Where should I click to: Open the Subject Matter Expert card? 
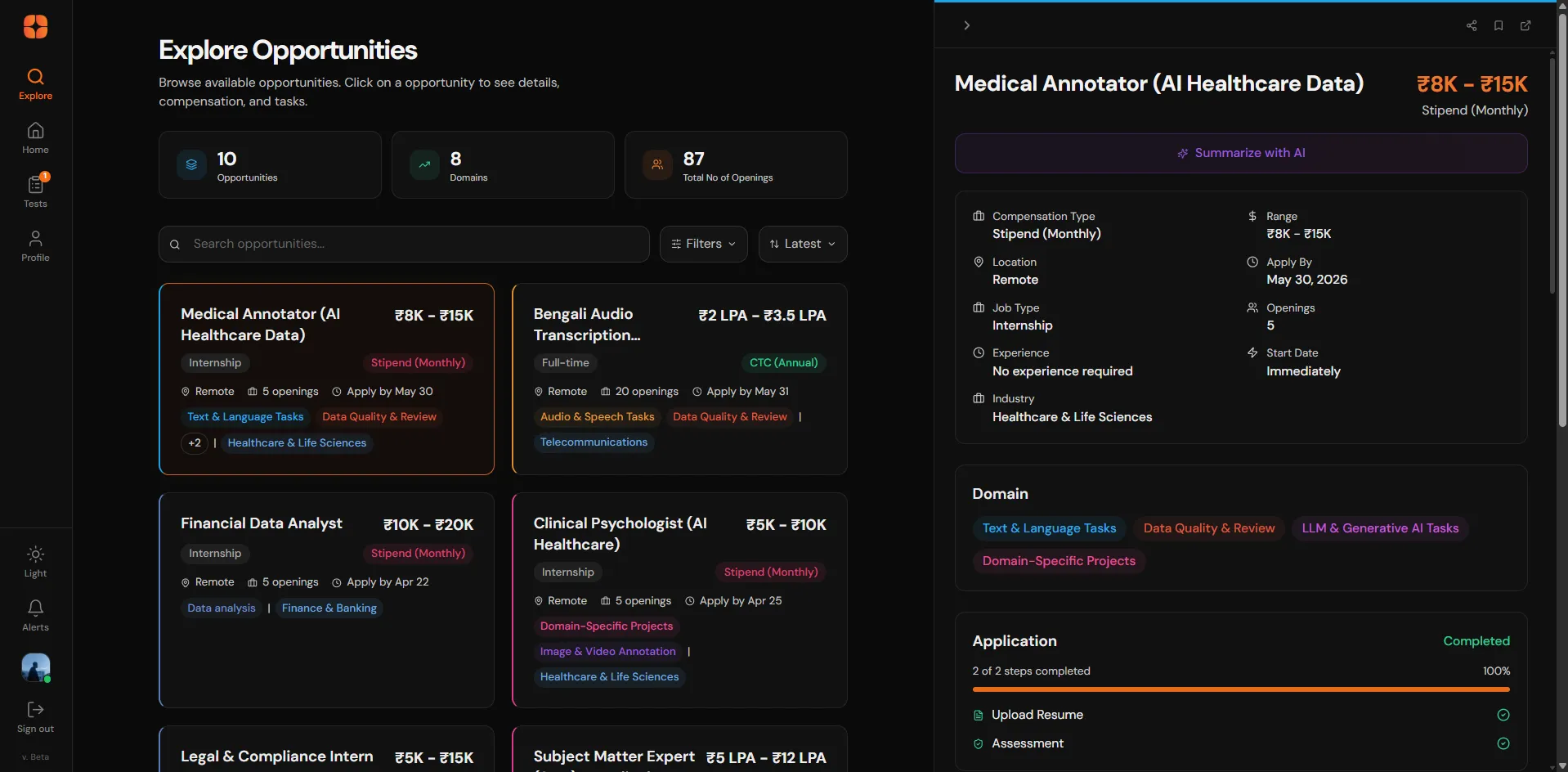pyautogui.click(x=679, y=749)
